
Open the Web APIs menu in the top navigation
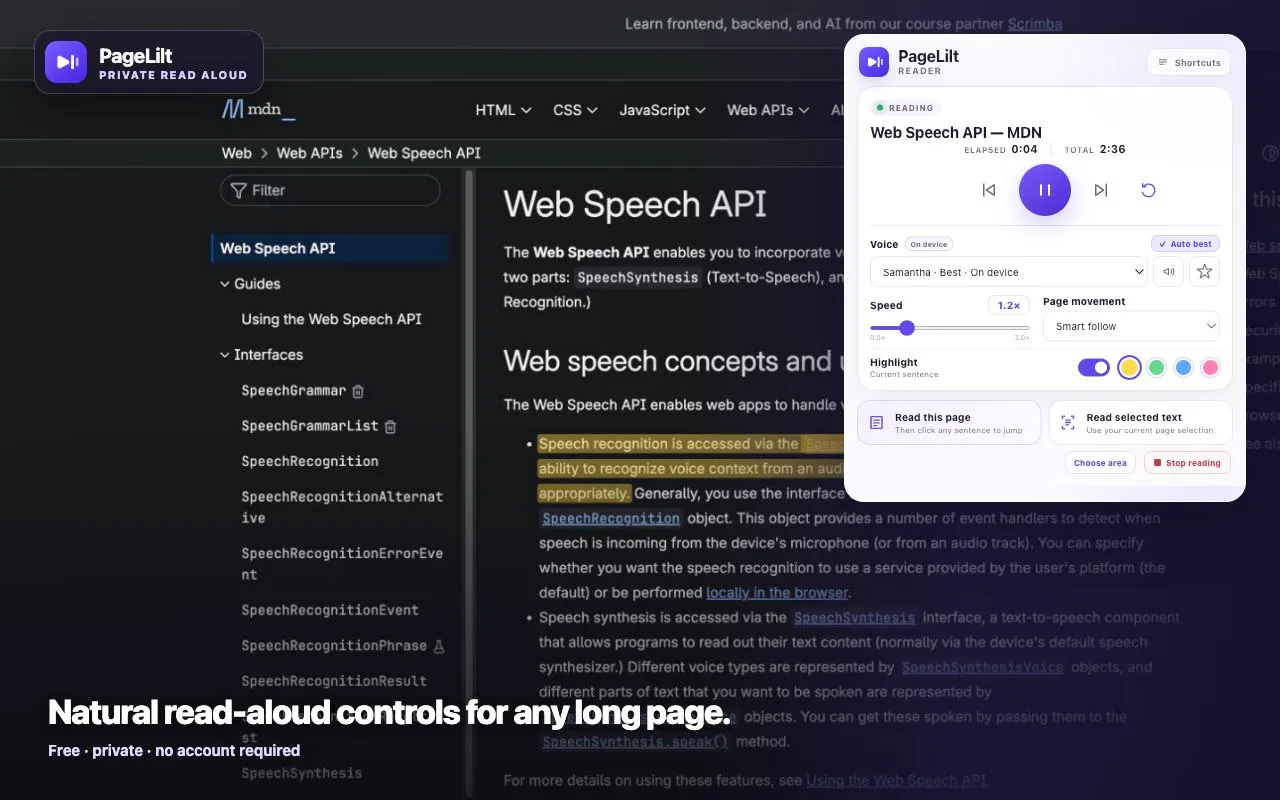tap(768, 110)
